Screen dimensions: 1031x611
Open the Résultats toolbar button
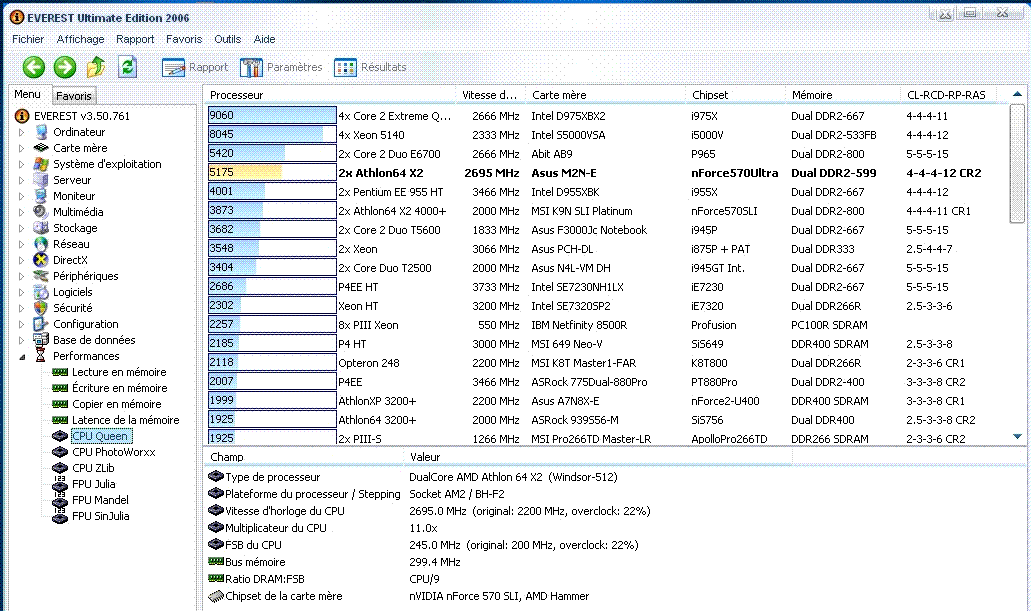(x=370, y=67)
